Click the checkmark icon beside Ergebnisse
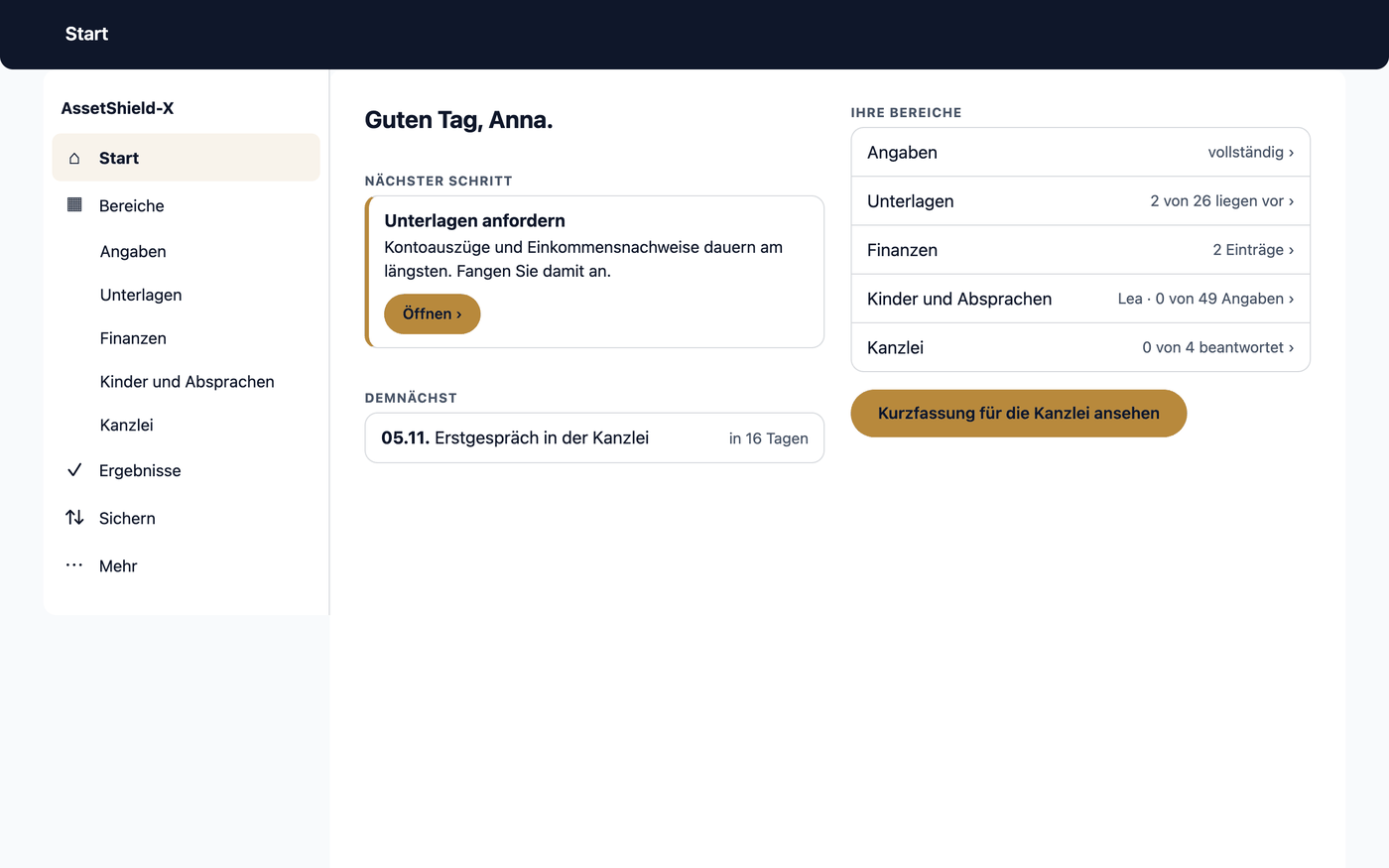 coord(74,470)
